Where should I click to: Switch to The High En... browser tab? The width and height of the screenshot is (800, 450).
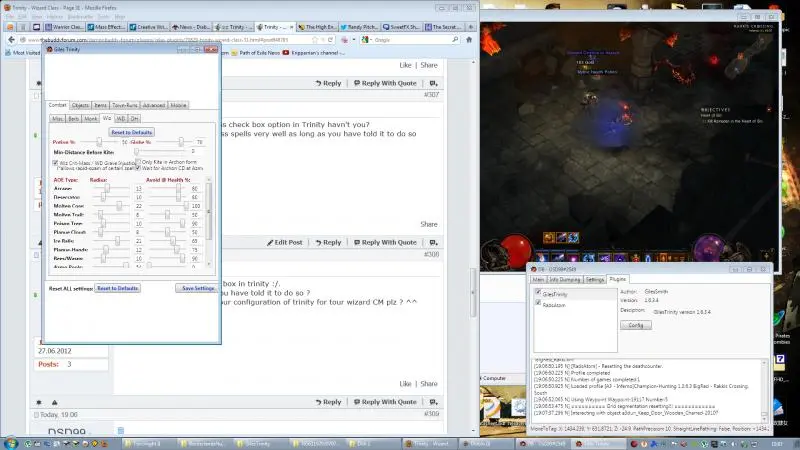[317, 27]
